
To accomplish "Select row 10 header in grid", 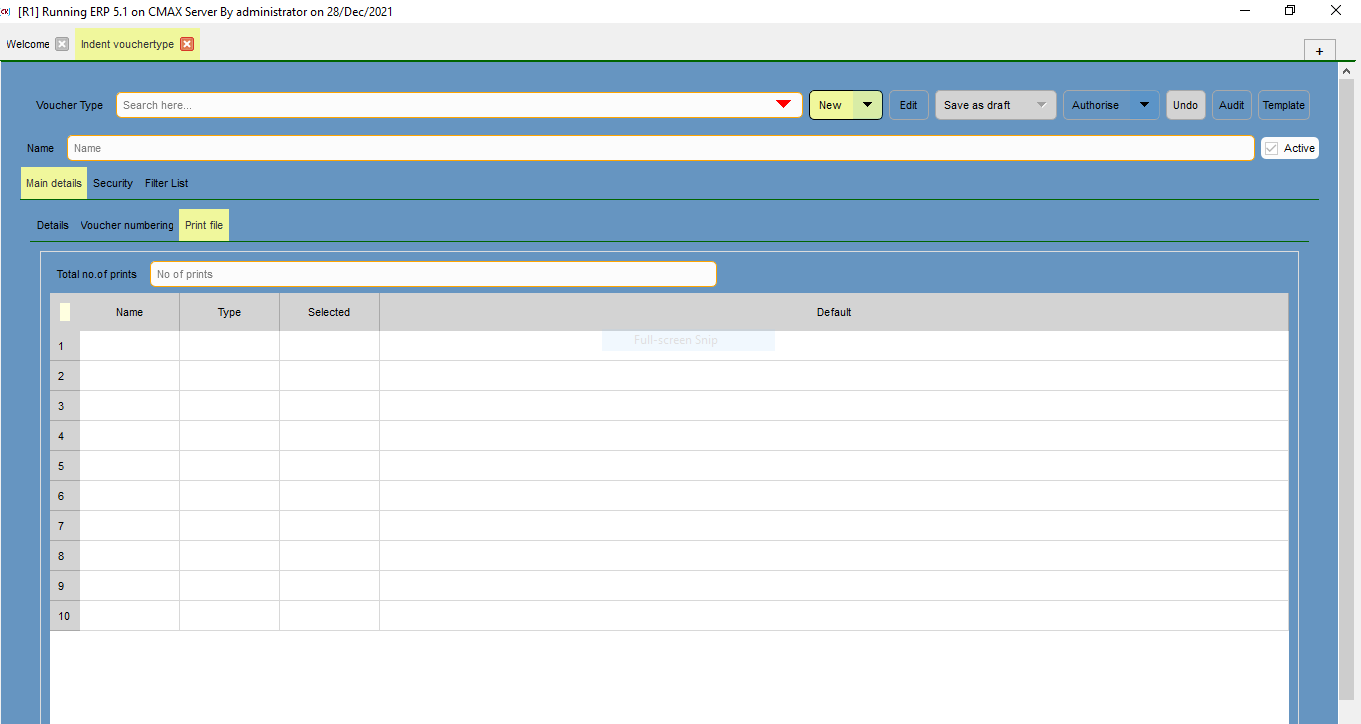I will (x=65, y=616).
